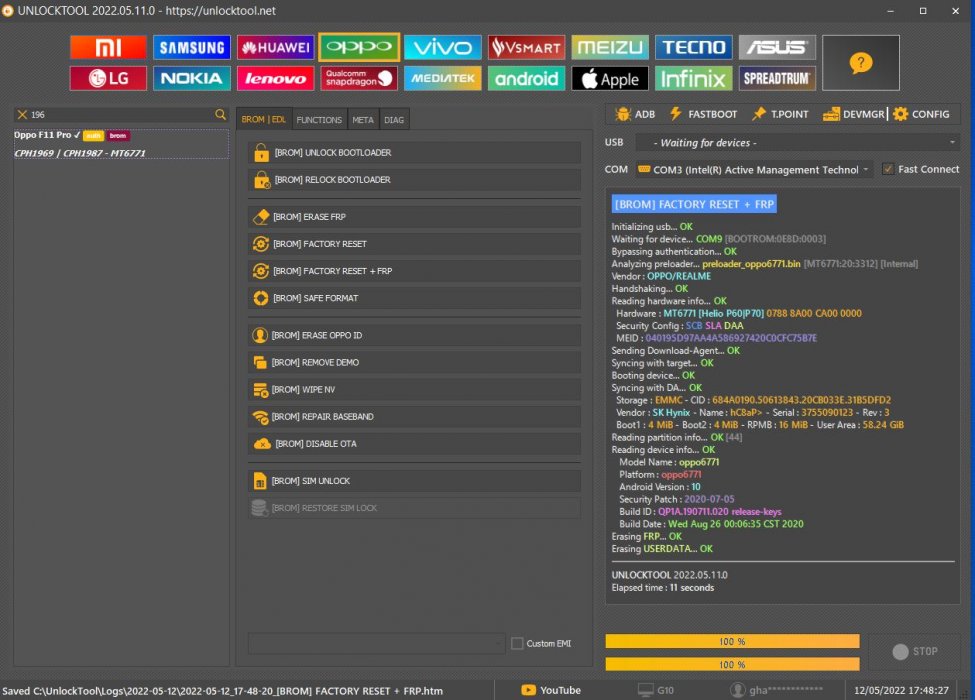Switch to the META tab

tap(363, 120)
